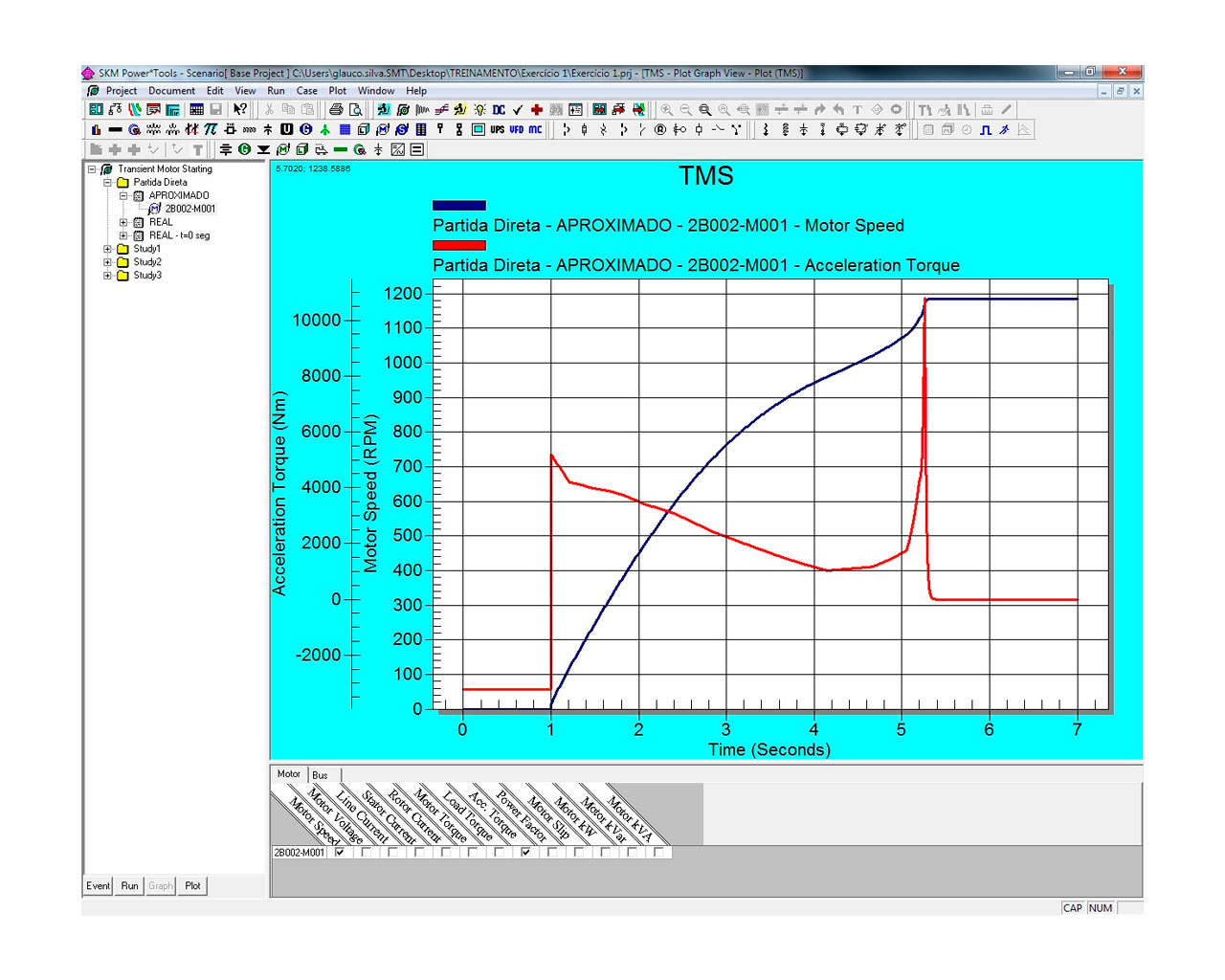Expand the Study1 folder

click(x=108, y=249)
